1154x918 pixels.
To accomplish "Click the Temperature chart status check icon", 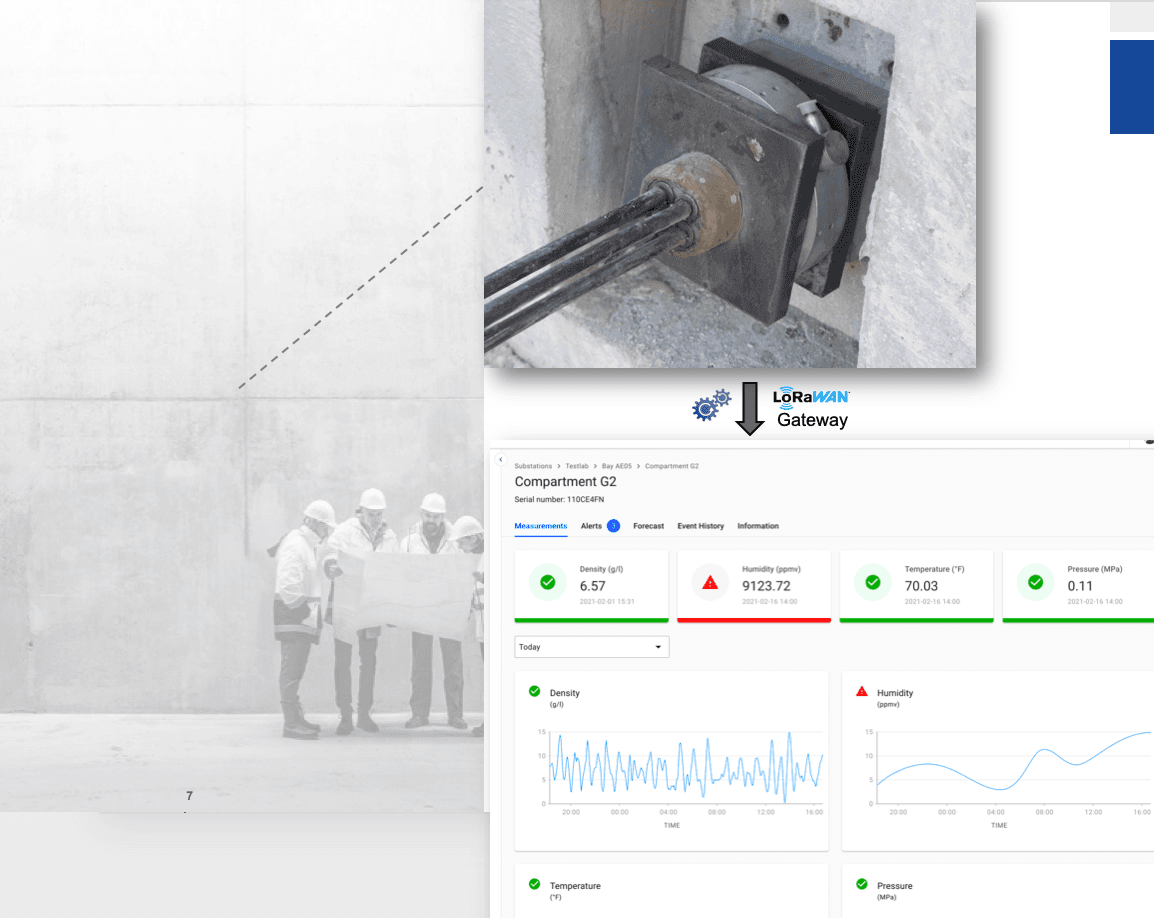I will point(534,884).
